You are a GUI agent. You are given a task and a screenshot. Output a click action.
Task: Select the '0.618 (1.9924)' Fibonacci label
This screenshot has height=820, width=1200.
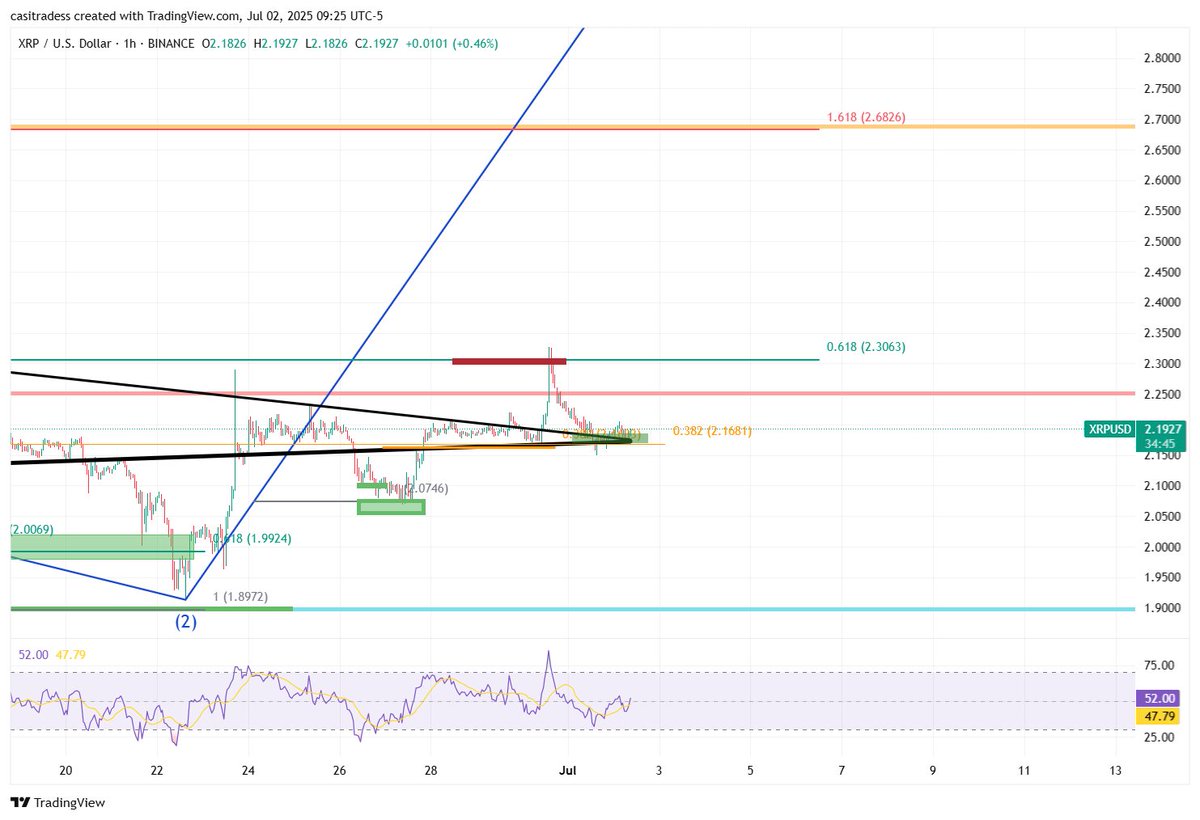251,538
